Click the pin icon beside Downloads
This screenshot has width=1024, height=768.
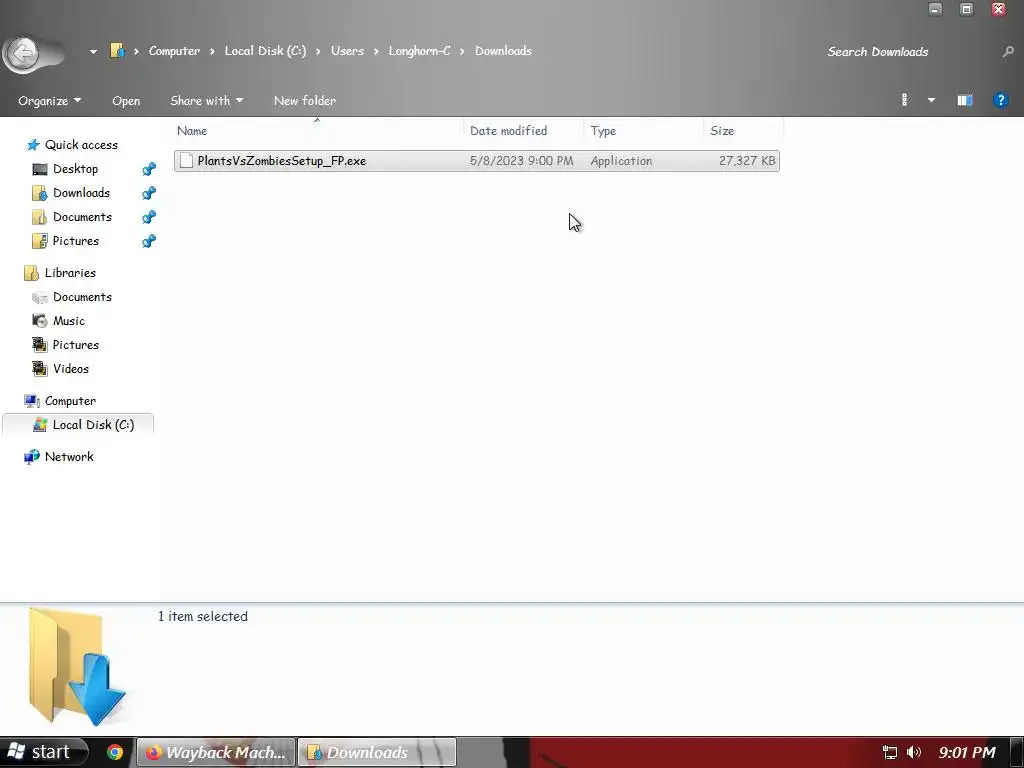pos(149,193)
